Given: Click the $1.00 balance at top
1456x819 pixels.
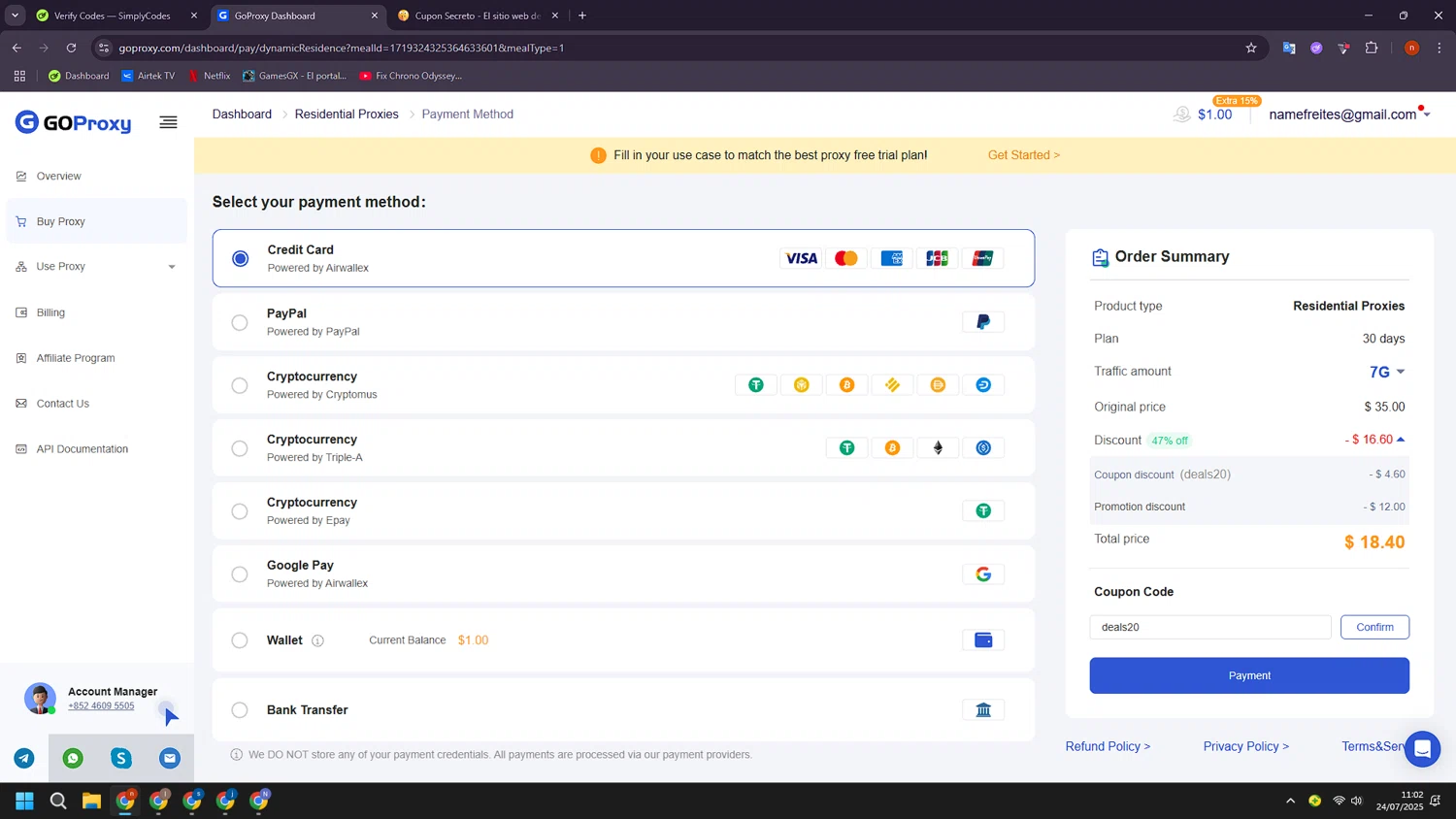Looking at the screenshot, I should pyautogui.click(x=1214, y=115).
